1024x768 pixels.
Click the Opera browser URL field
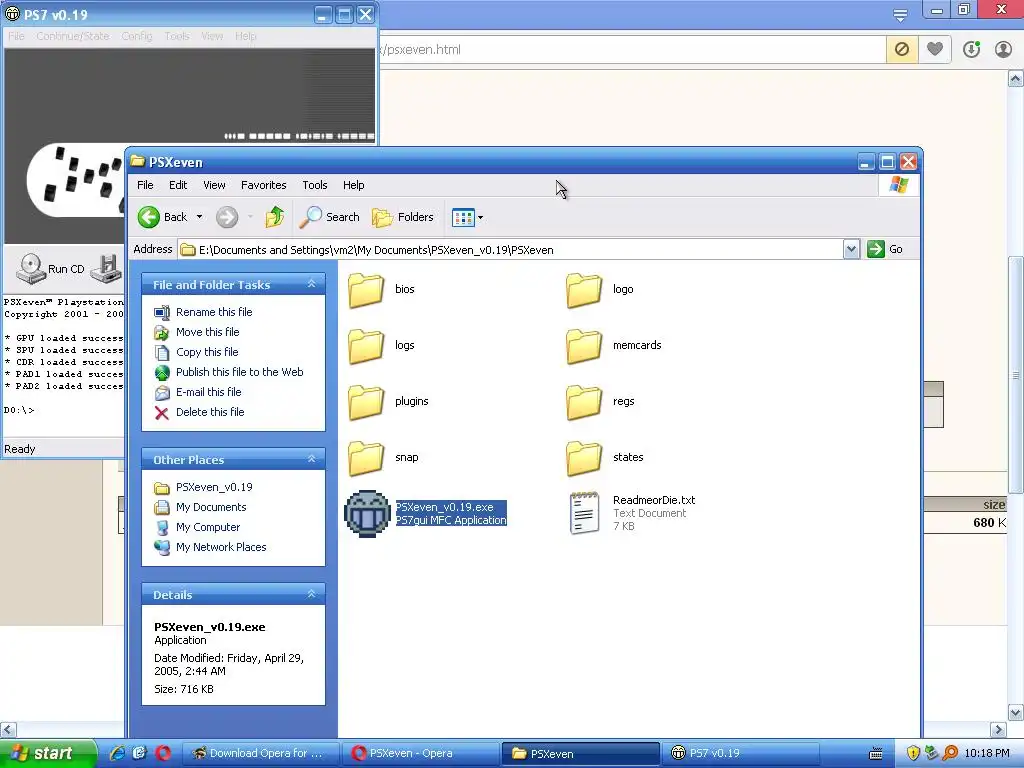click(632, 50)
